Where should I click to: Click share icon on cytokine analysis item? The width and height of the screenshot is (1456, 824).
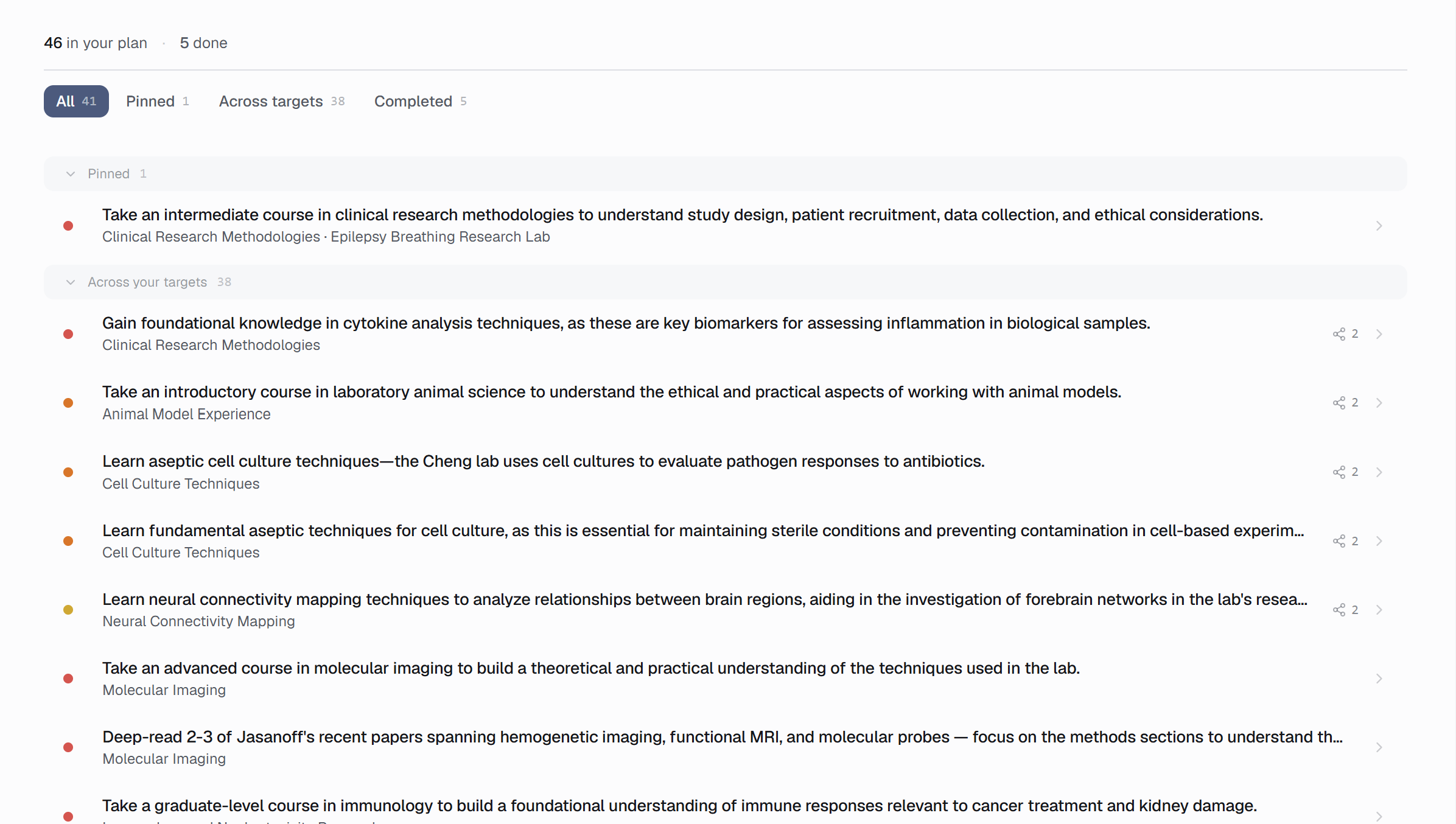1339,334
